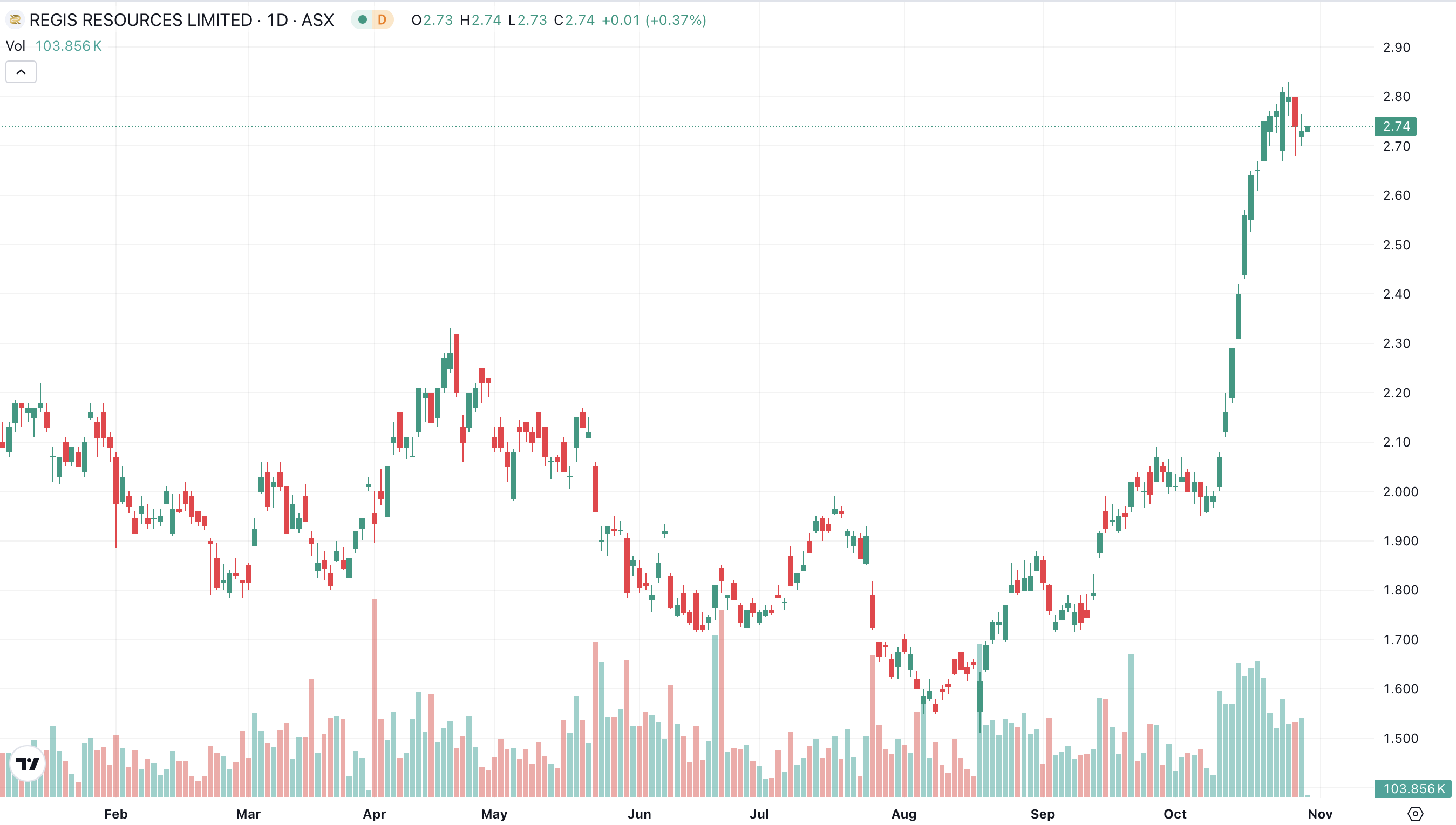The image size is (1456, 825).
Task: Click the 2.000 price scale label
Action: pyautogui.click(x=1400, y=492)
